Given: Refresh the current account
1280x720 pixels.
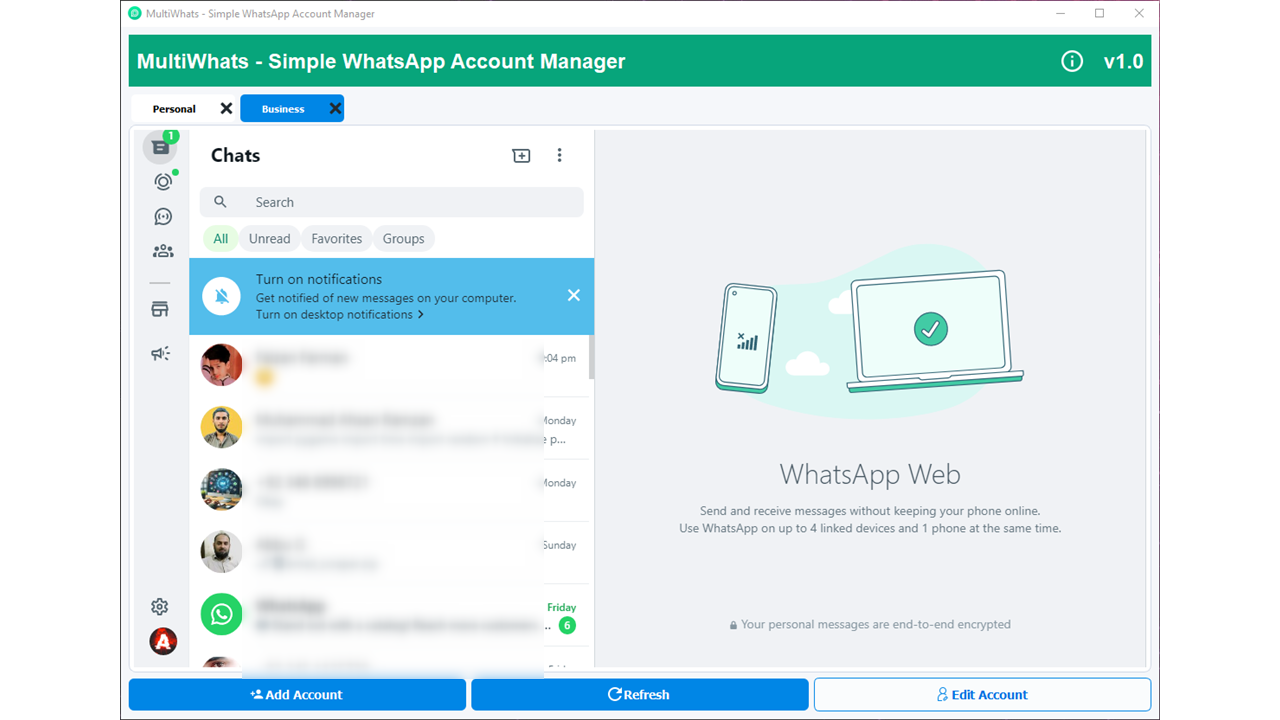Looking at the screenshot, I should point(639,694).
